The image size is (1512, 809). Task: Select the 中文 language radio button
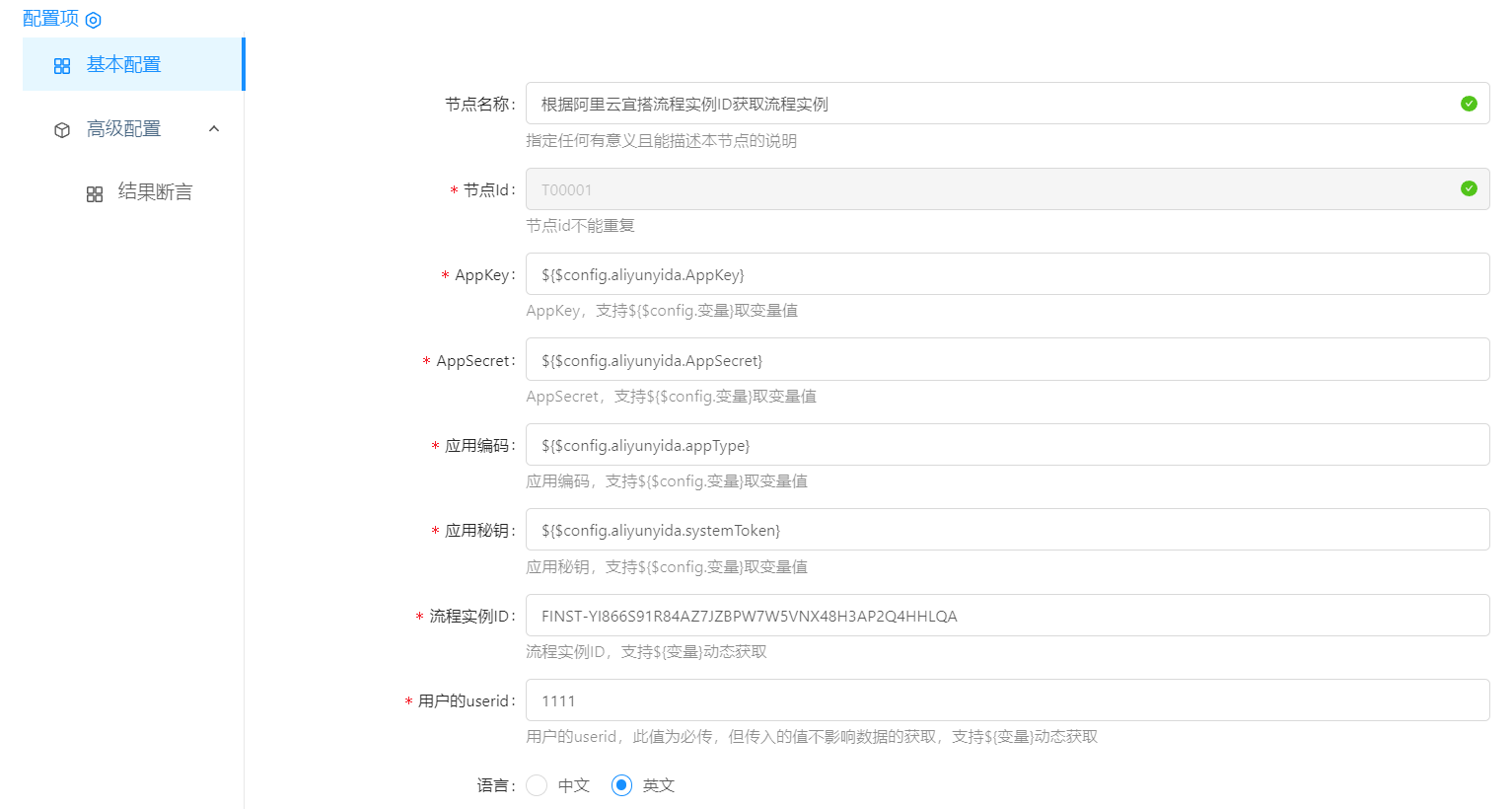point(537,785)
